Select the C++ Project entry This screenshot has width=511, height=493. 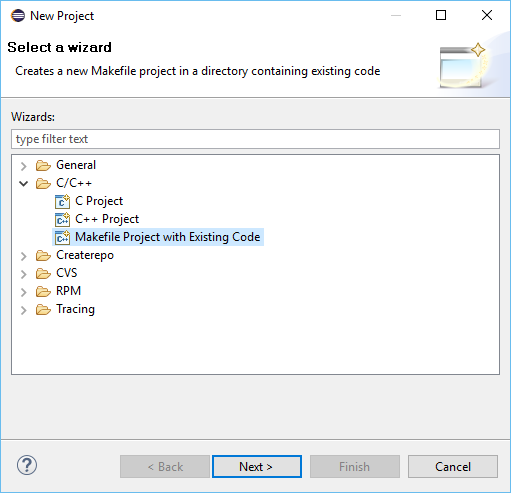point(107,219)
